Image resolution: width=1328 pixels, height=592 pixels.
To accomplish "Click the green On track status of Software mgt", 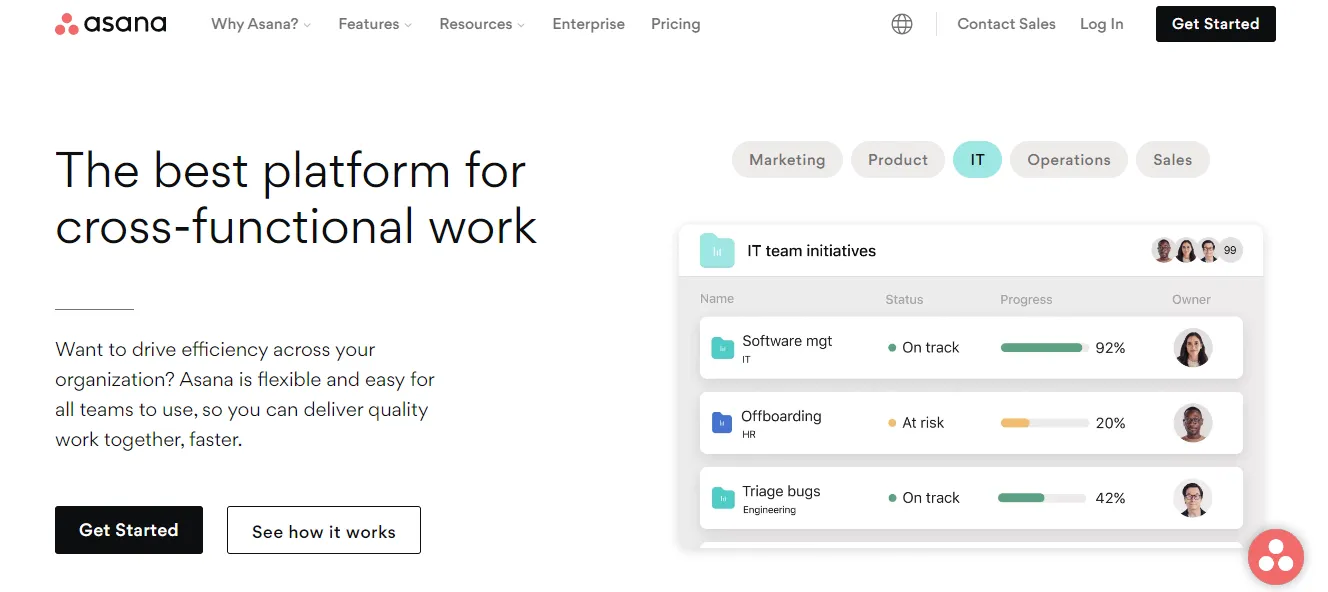I will click(923, 348).
